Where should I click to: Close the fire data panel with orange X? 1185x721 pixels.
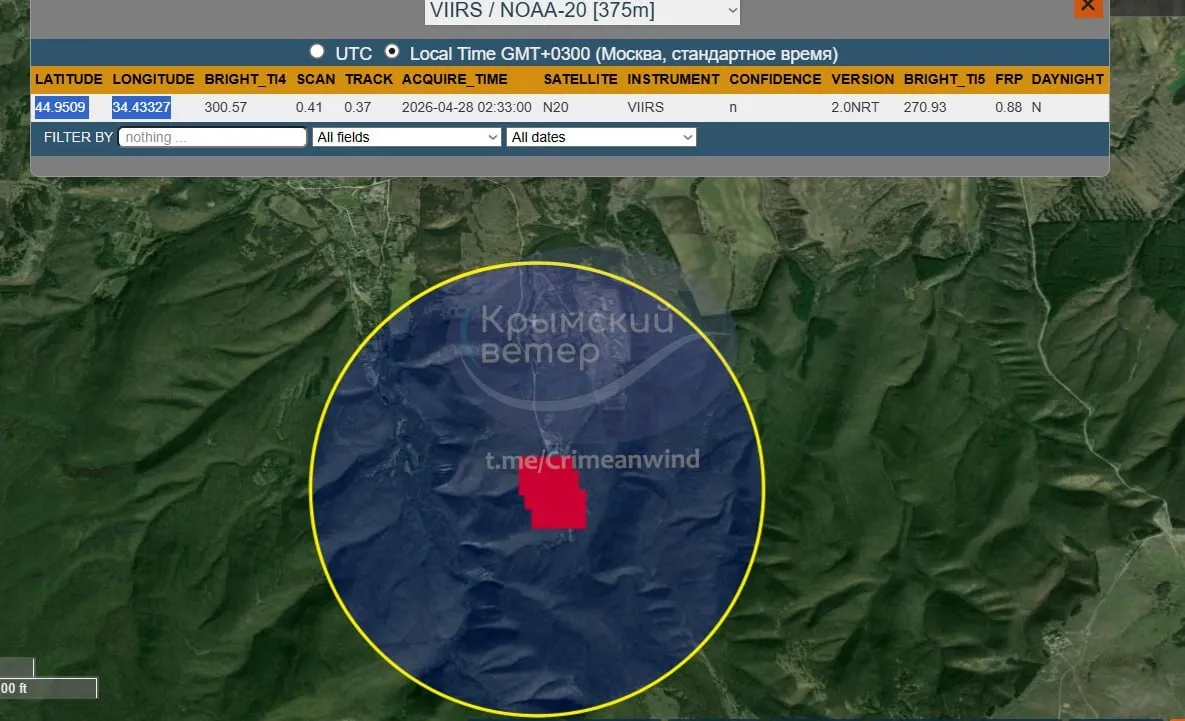[1088, 6]
